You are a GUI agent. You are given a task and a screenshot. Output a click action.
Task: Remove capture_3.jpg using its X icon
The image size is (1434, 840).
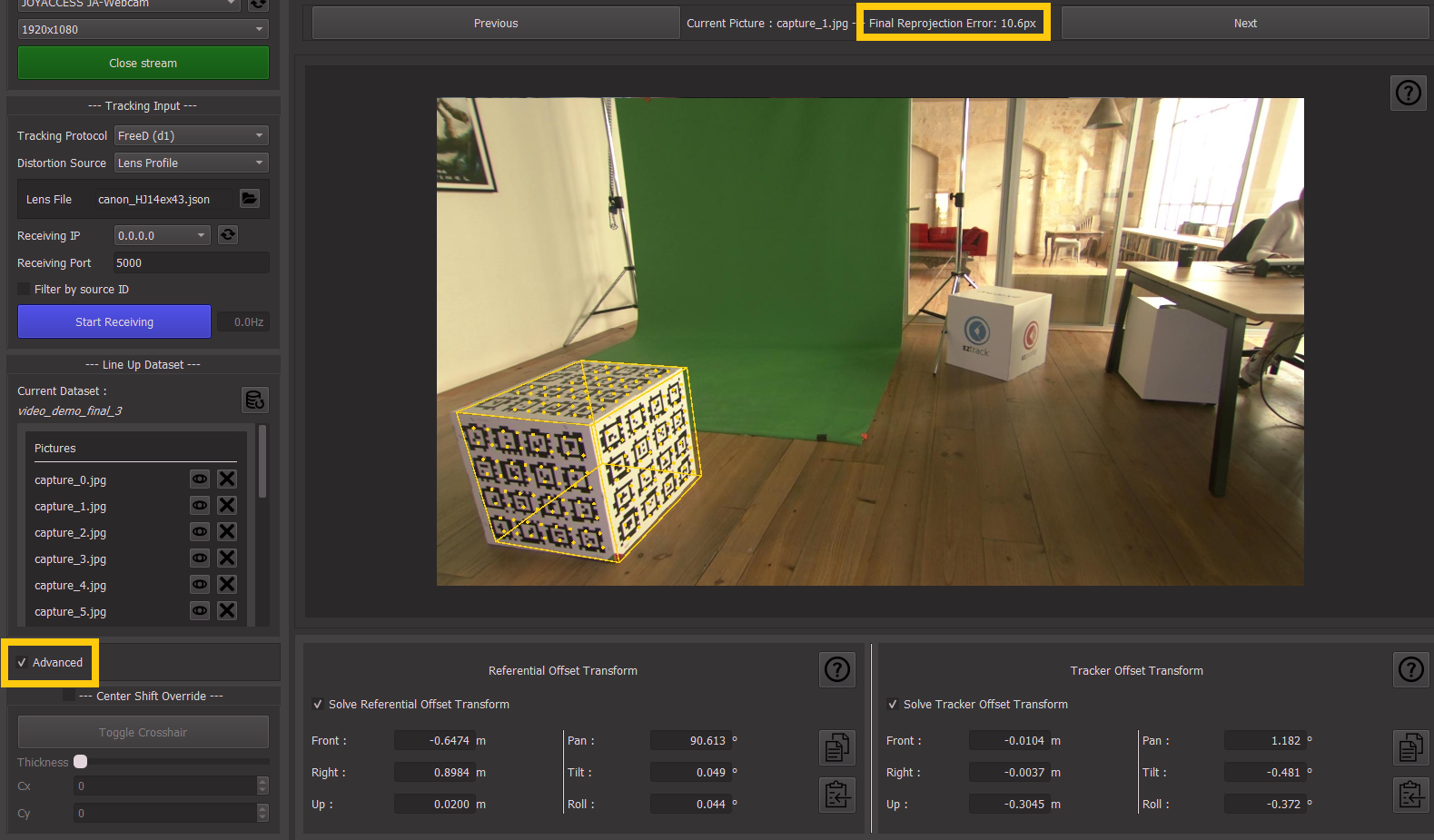click(x=227, y=558)
